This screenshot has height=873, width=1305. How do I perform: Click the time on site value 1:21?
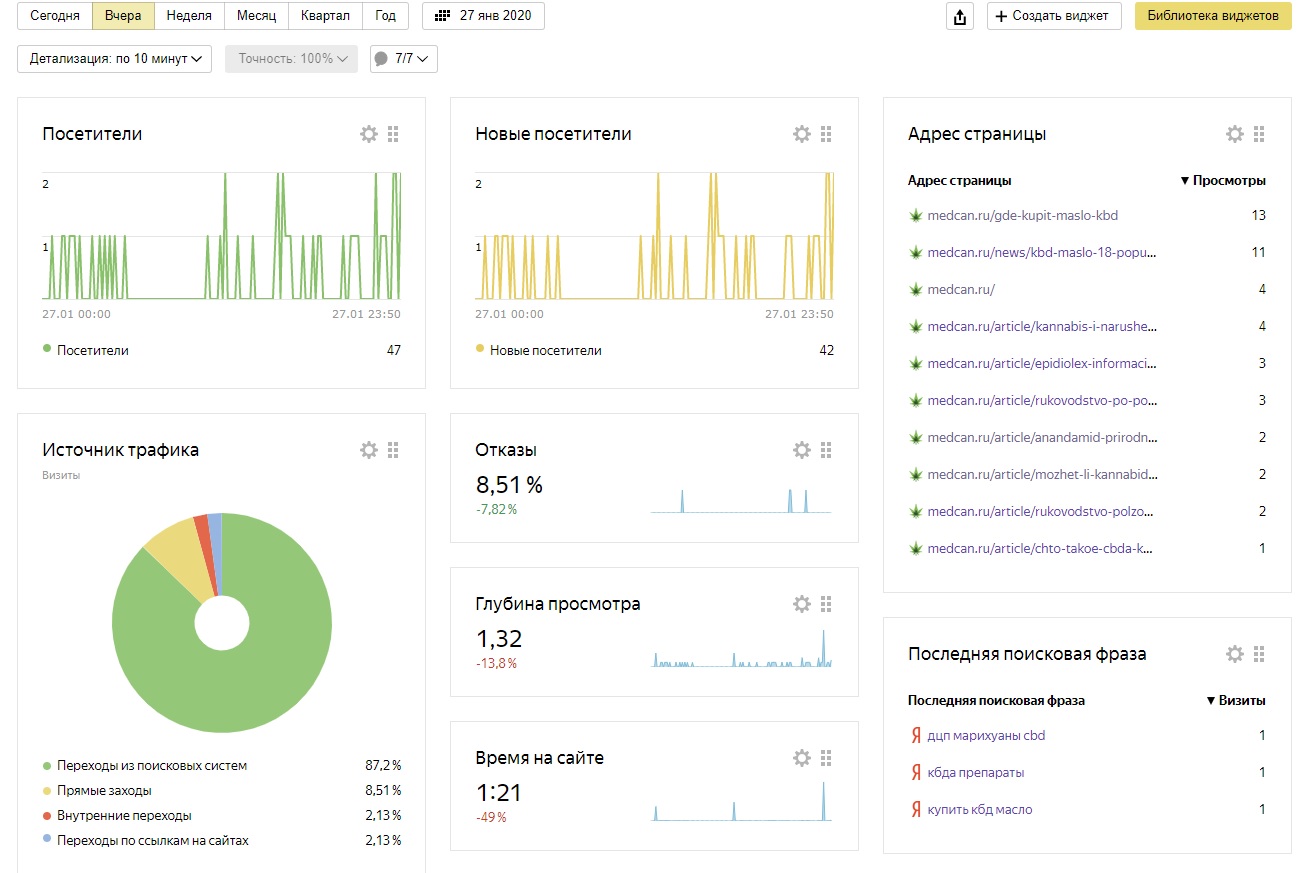(x=499, y=793)
